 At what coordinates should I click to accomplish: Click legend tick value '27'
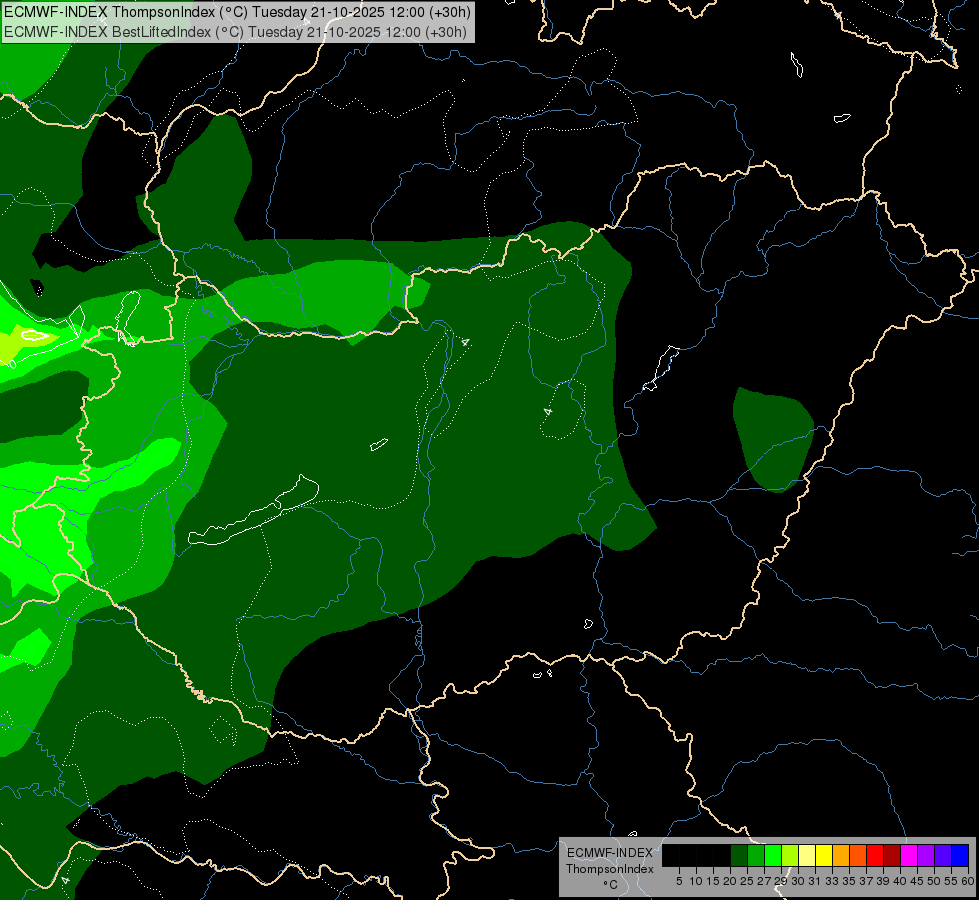pyautogui.click(x=764, y=881)
